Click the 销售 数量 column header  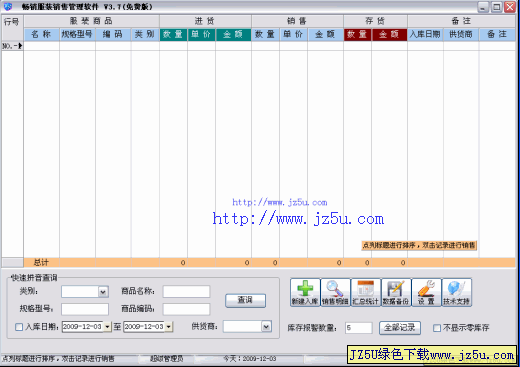(265, 34)
